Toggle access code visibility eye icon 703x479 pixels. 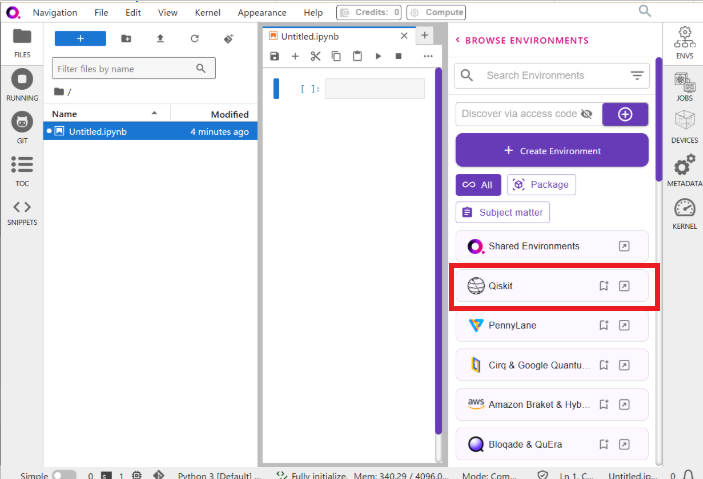[586, 114]
